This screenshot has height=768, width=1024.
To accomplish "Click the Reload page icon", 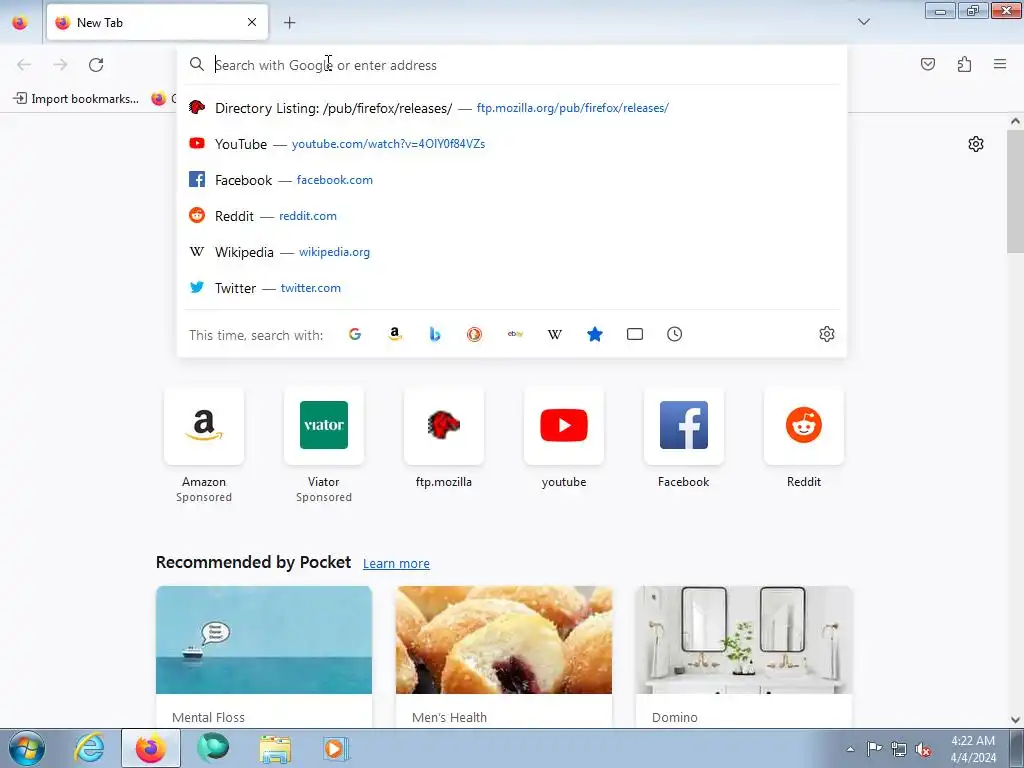I will (x=96, y=65).
